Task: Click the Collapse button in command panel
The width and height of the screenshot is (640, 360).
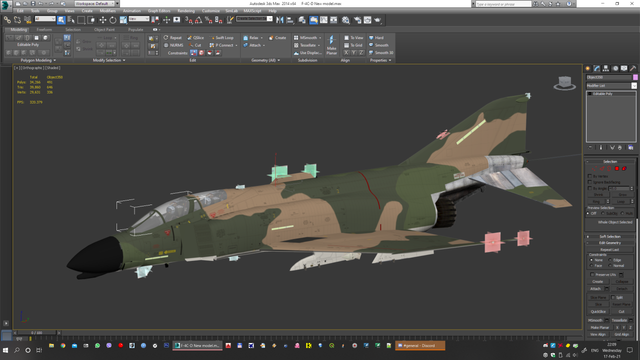Action: point(622,282)
